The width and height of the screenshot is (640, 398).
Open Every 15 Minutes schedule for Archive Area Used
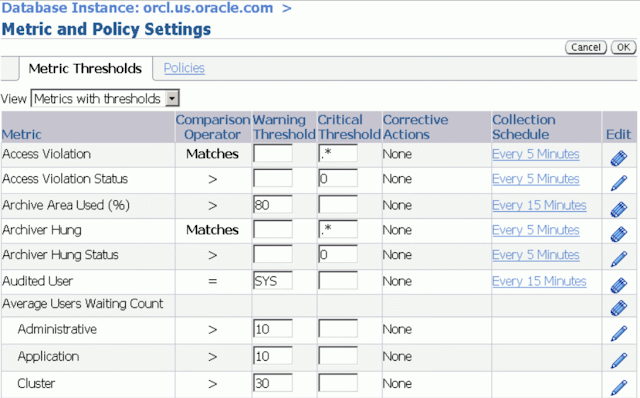click(539, 205)
